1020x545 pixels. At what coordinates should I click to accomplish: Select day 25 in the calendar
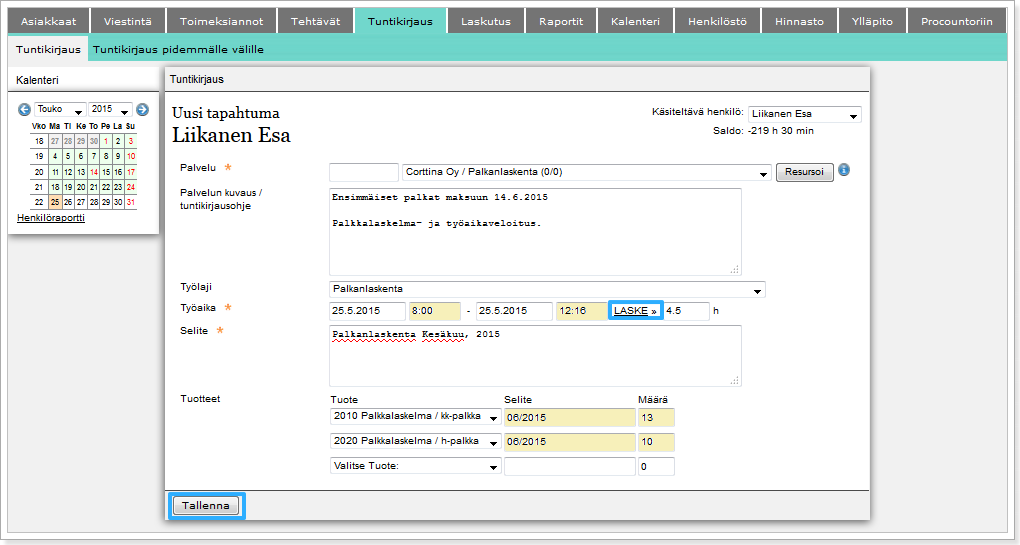click(x=55, y=202)
